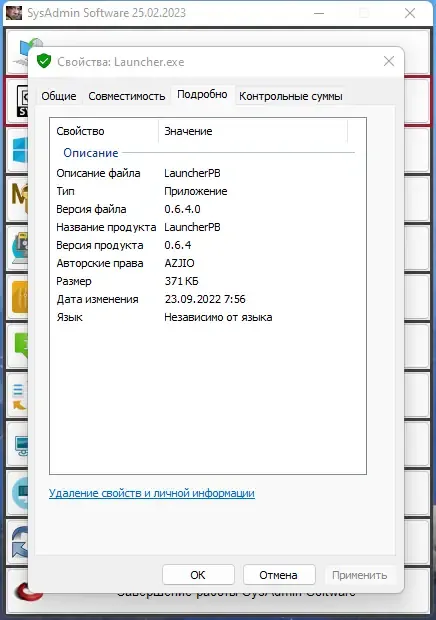Open Удаление свойств и личной информации link
The image size is (436, 620).
(x=152, y=493)
